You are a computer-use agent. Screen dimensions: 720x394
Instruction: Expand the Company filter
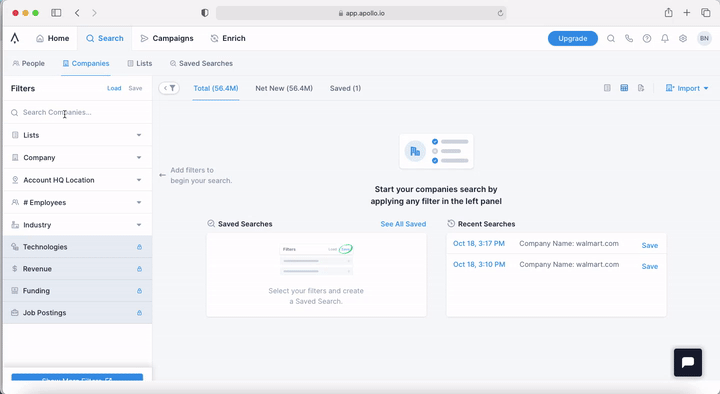coord(77,158)
